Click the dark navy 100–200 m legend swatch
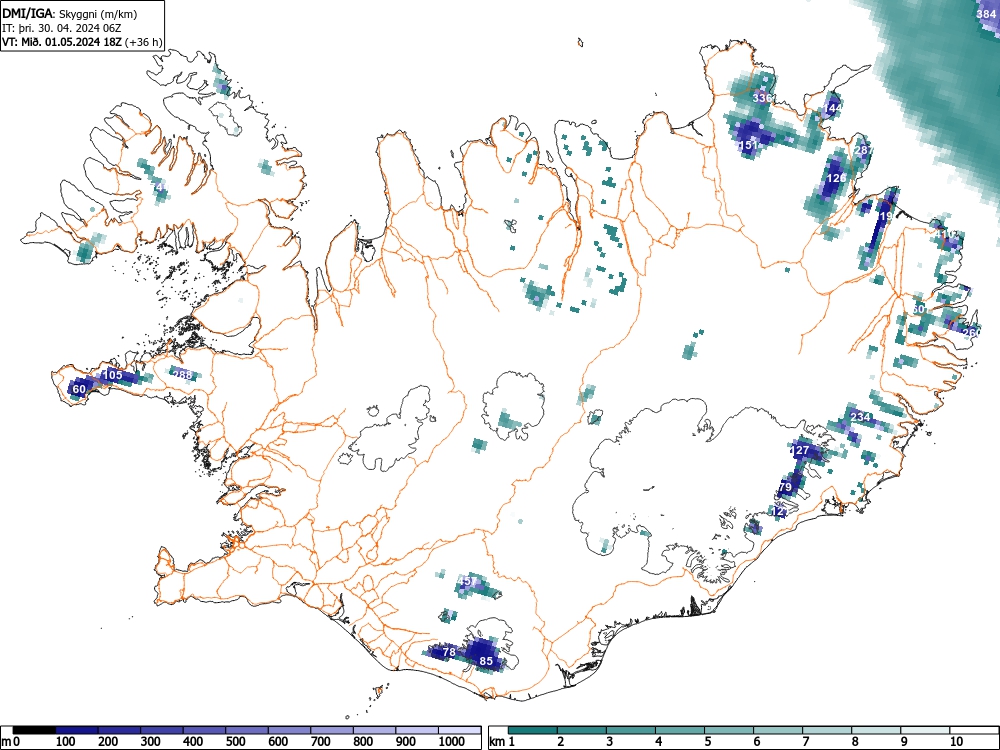Viewport: 1000px width, 750px height. click(x=77, y=730)
